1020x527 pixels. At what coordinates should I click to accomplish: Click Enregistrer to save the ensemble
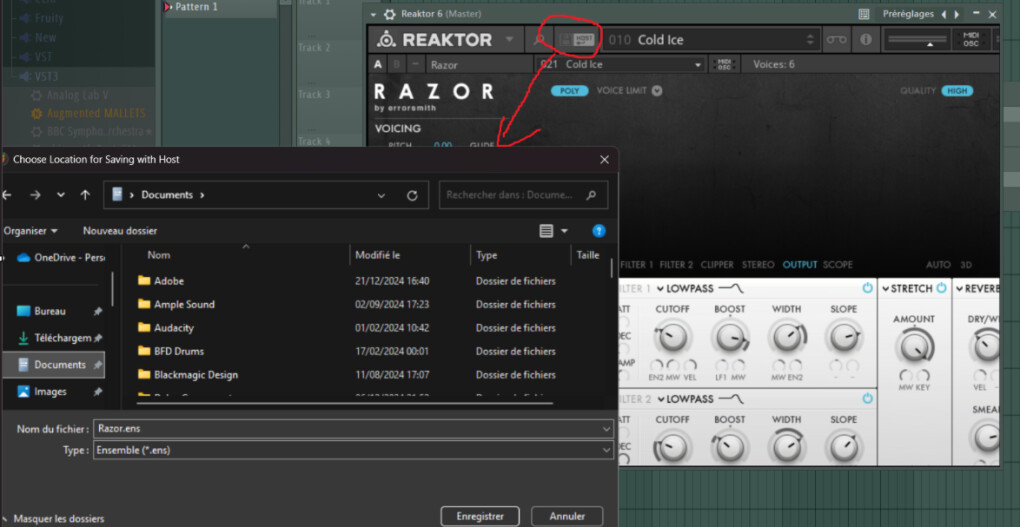pos(480,516)
